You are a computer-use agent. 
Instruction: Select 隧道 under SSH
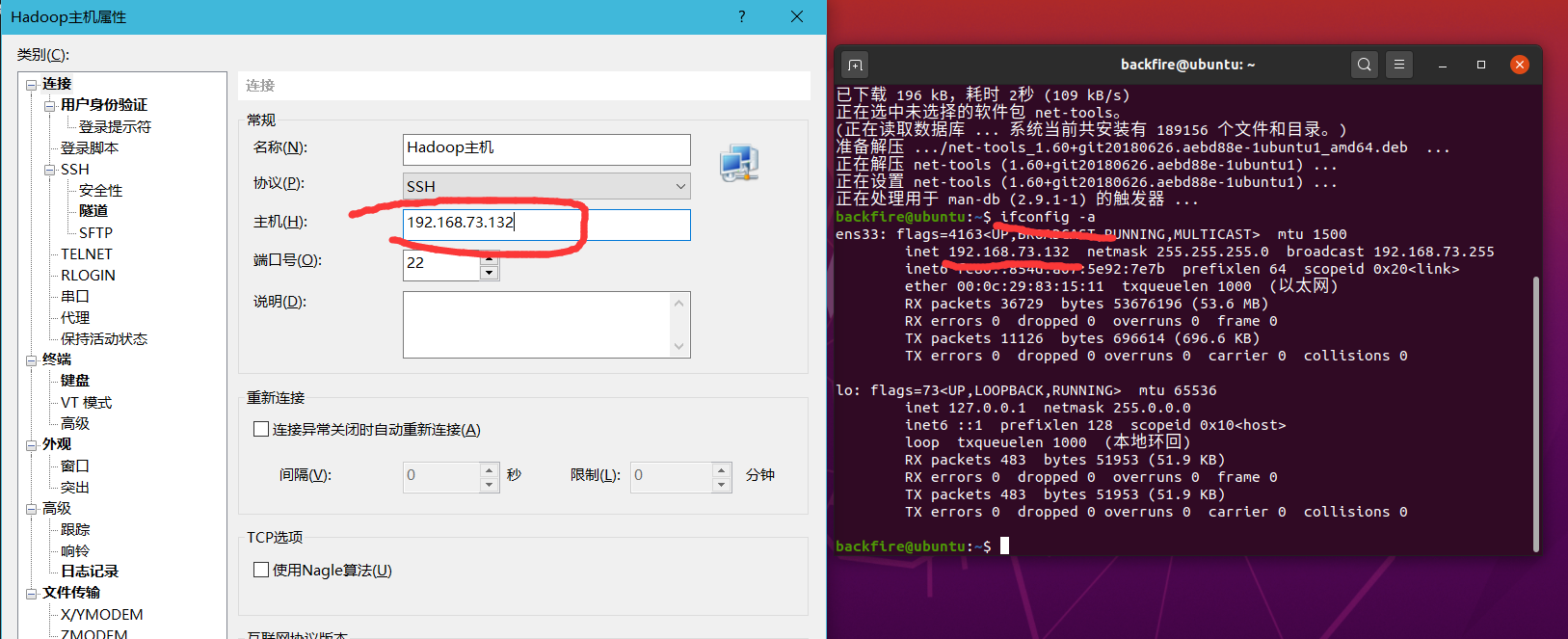[93, 211]
